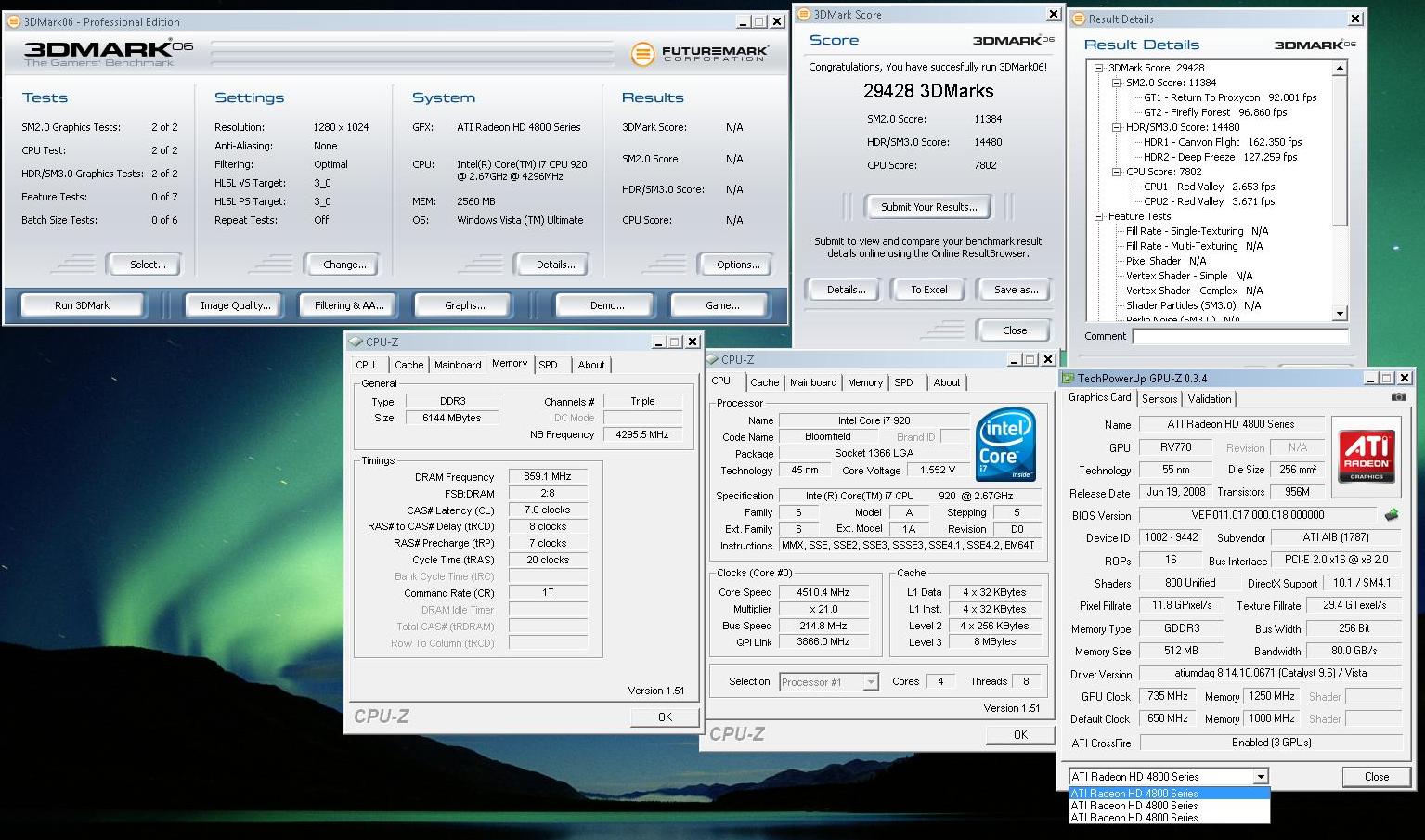Click Submit Your Results button
This screenshot has width=1425, height=840.
point(928,207)
